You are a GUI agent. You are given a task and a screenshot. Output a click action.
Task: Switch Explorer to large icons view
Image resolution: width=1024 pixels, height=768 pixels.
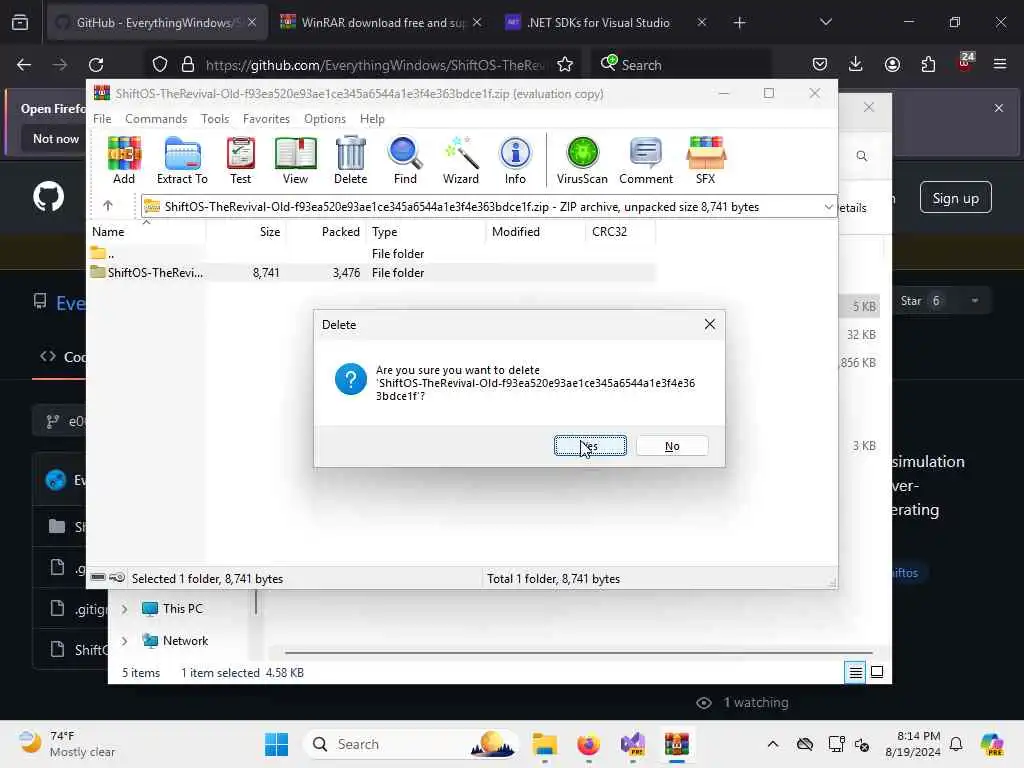click(877, 672)
